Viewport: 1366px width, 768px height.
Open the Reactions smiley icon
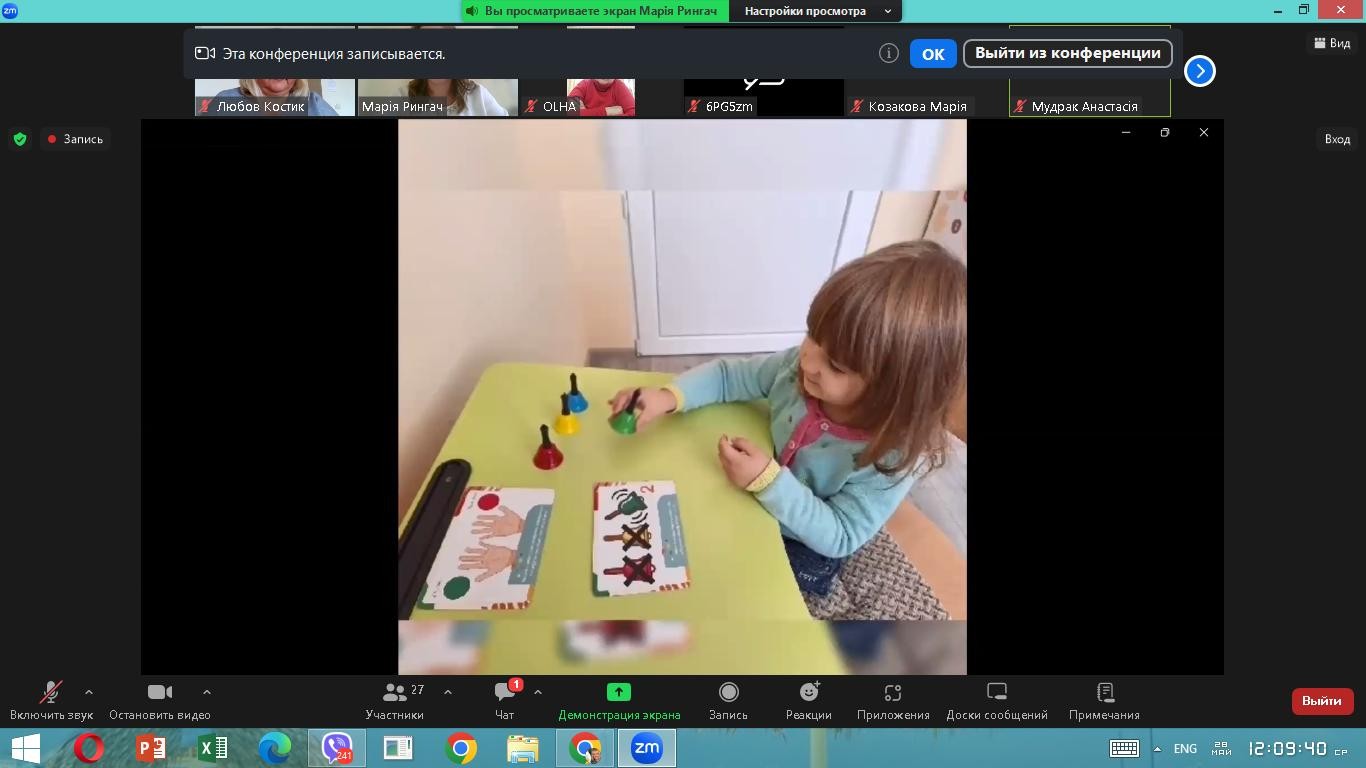click(808, 692)
